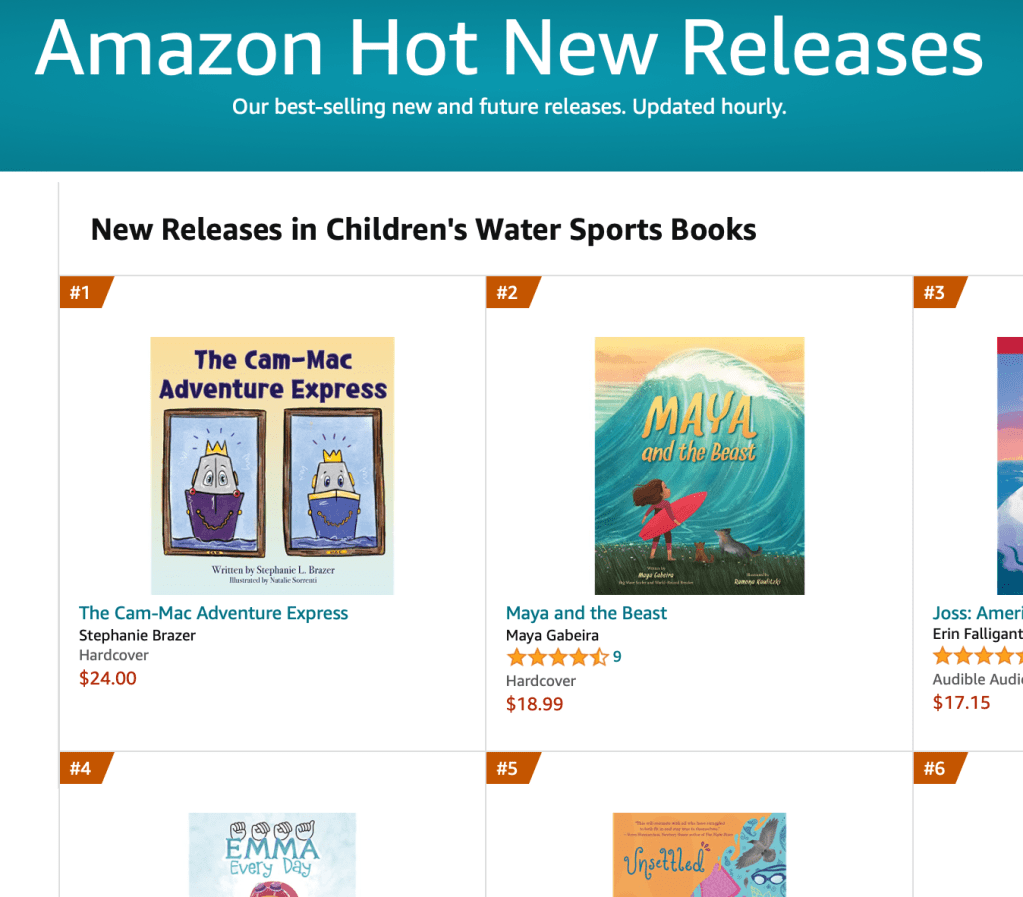
Task: Click the #6 rank badge
Action: [935, 769]
